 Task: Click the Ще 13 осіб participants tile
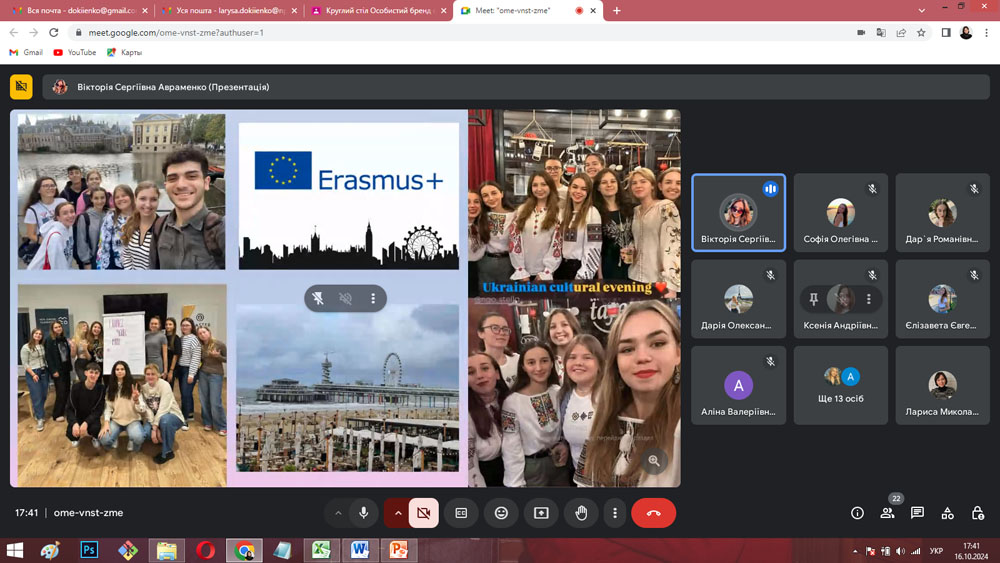pyautogui.click(x=840, y=385)
